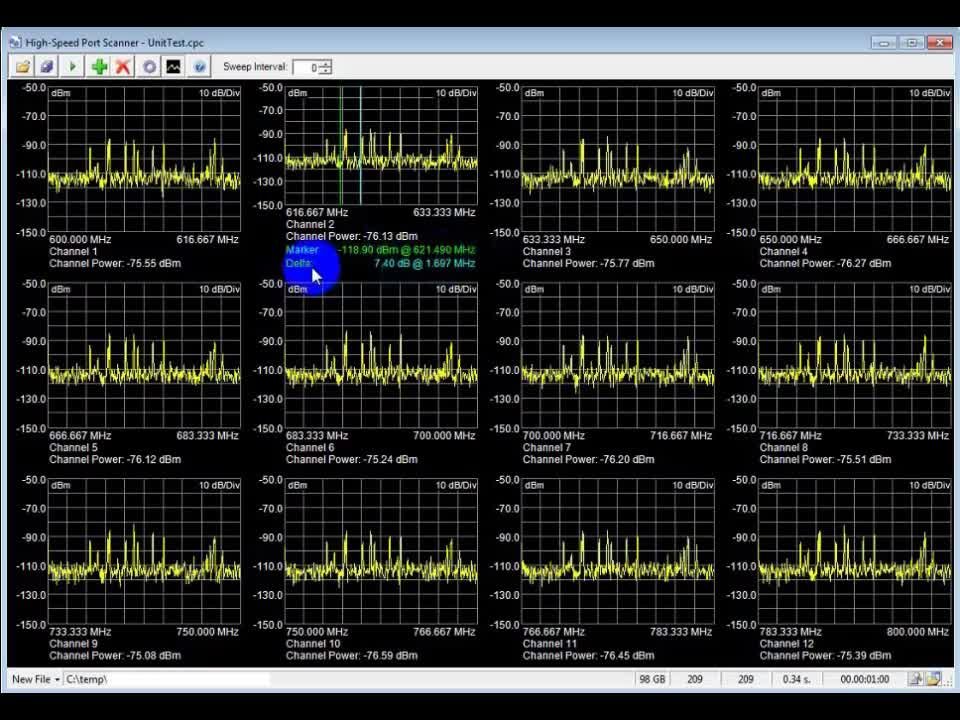
Task: Click the Delta label under Channel 2
Action: [299, 263]
